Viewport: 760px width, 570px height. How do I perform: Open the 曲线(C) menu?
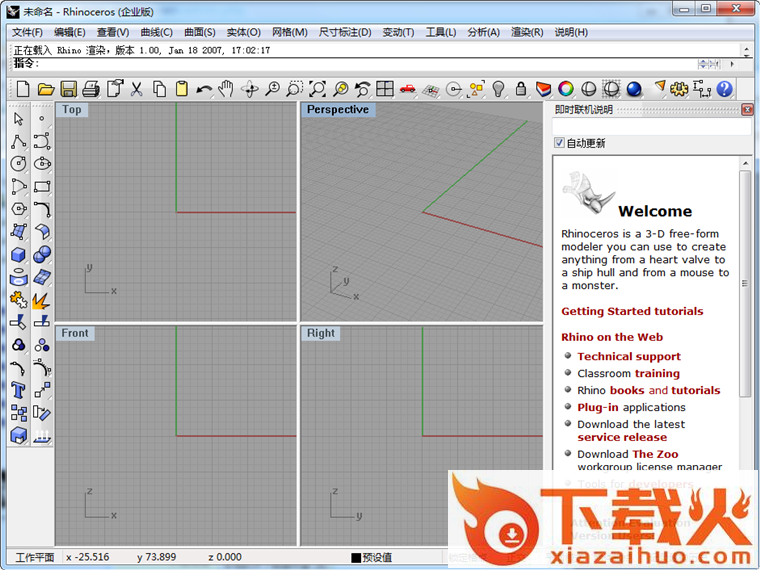pyautogui.click(x=157, y=32)
